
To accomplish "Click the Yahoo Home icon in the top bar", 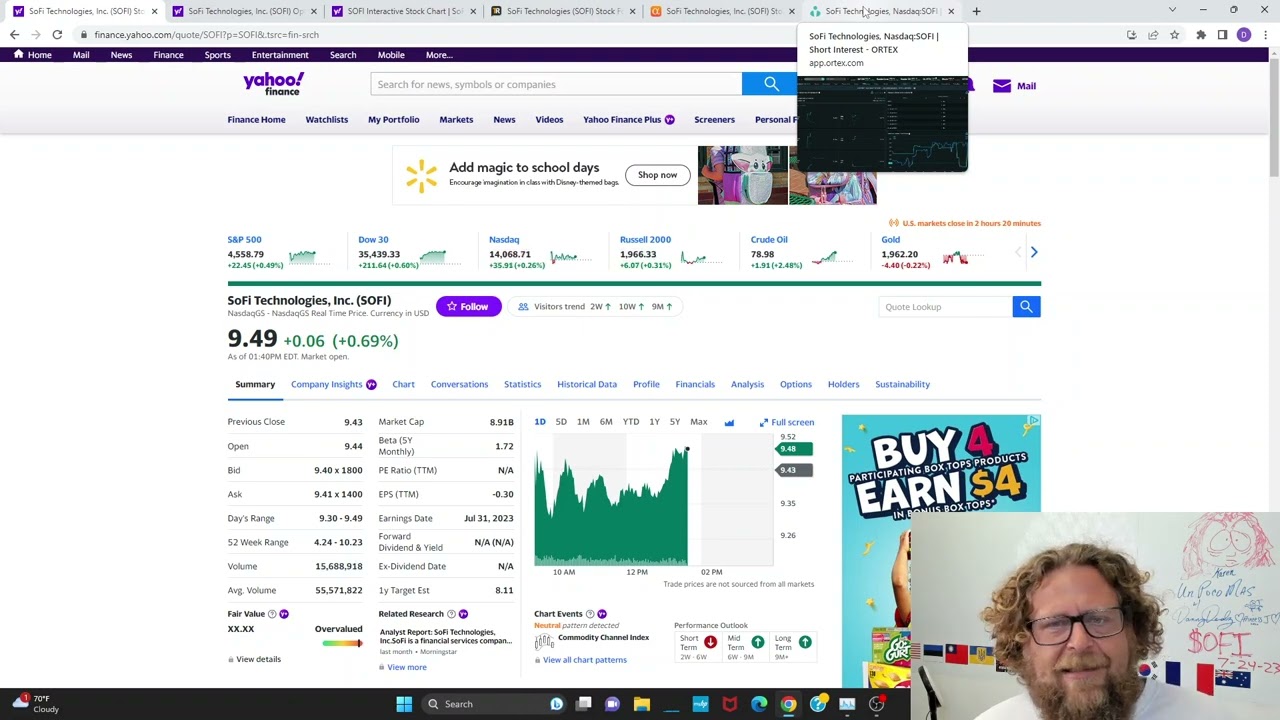I will click(x=18, y=55).
